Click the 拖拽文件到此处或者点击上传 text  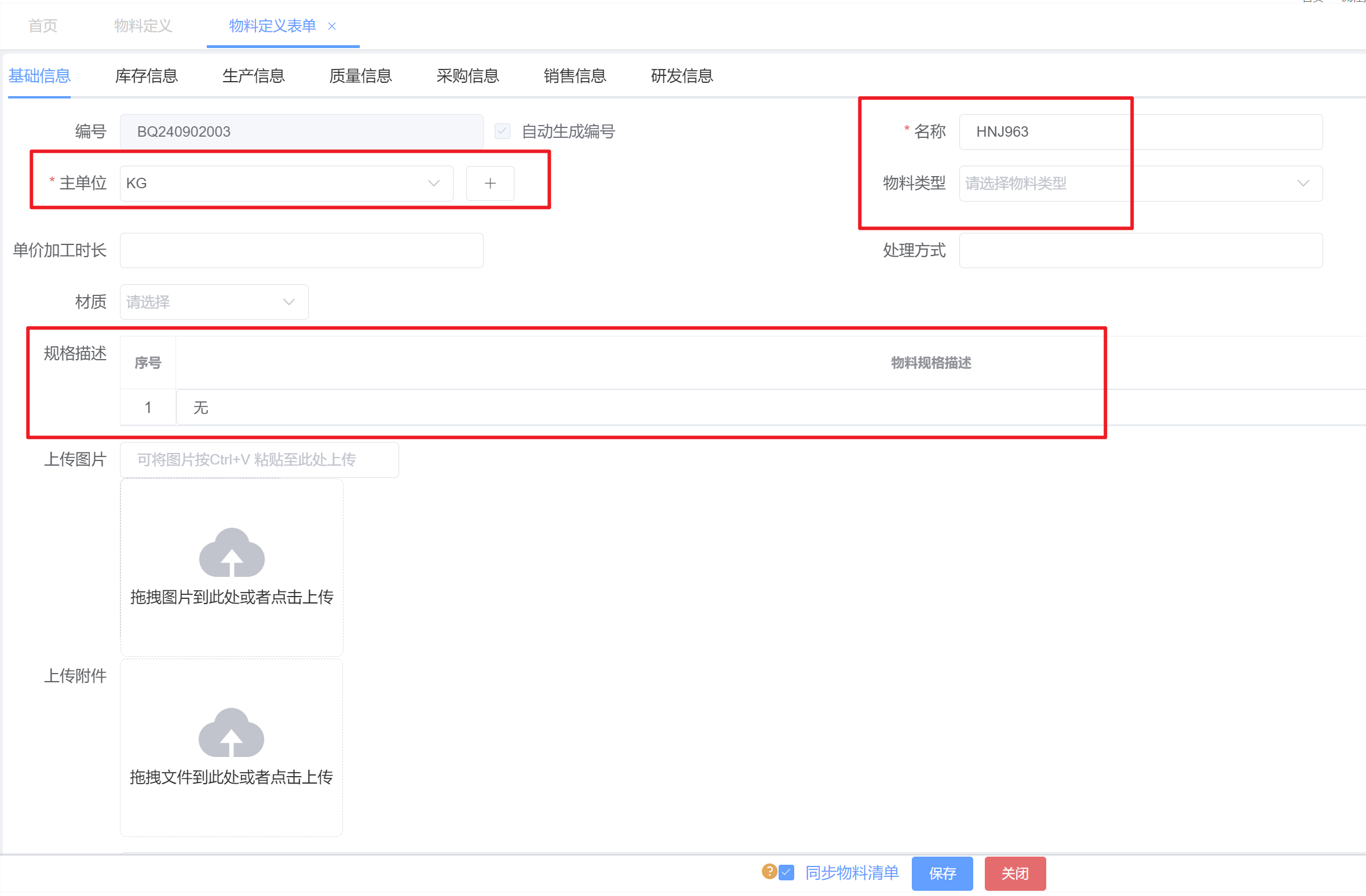click(x=231, y=777)
